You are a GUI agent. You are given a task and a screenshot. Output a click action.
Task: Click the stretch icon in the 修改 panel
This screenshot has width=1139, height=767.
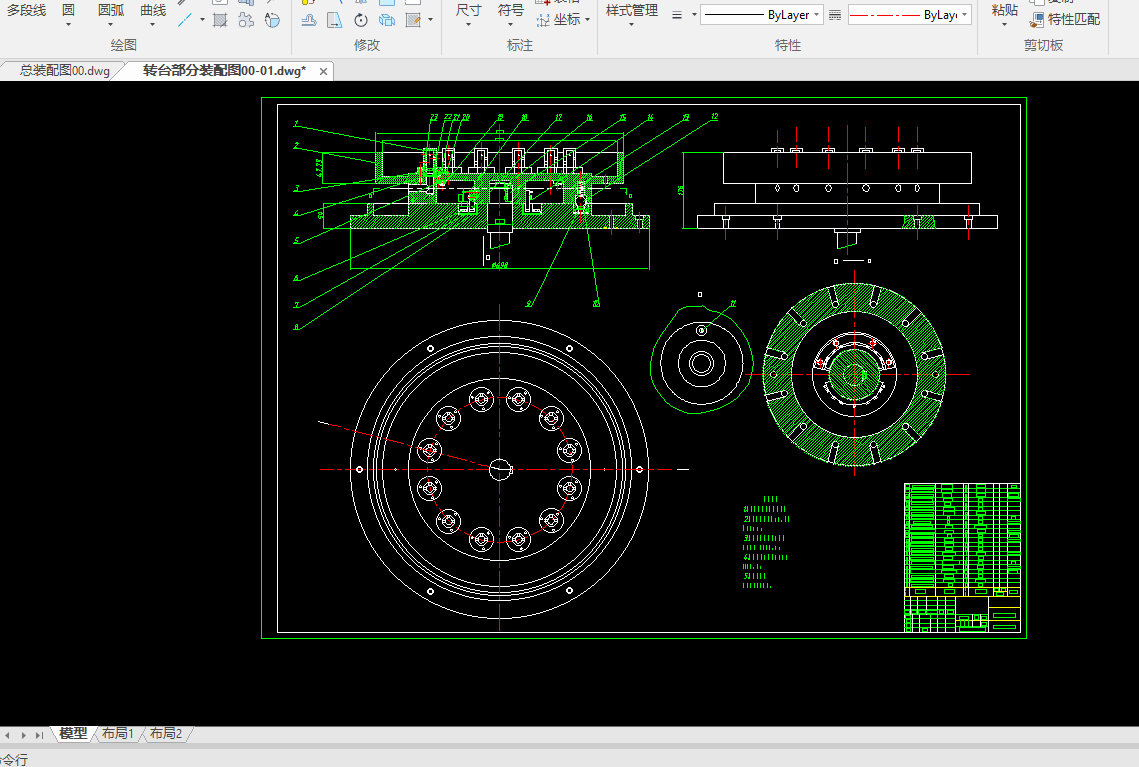click(x=334, y=20)
